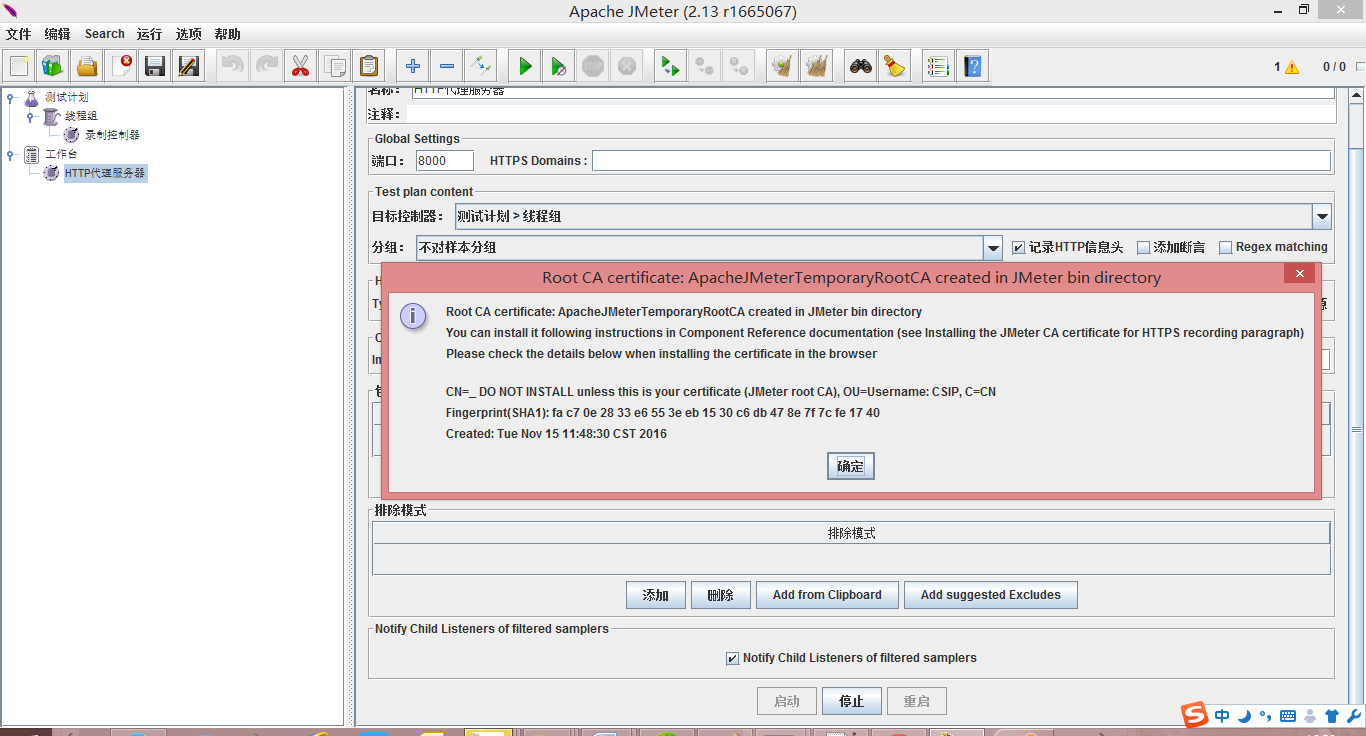Click the Close test plan icon
Viewport: 1366px width, 736px height.
pos(121,67)
